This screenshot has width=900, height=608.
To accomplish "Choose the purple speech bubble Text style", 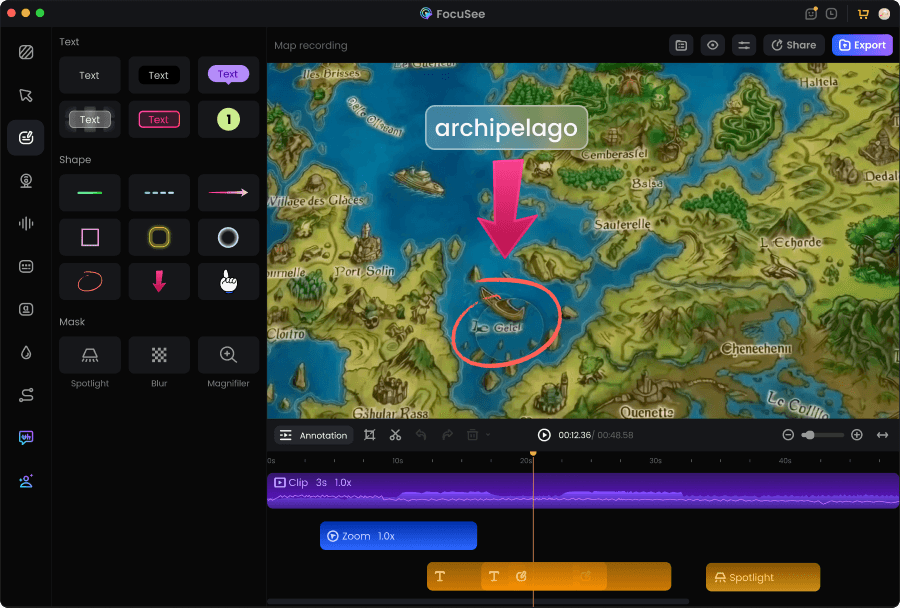I will pyautogui.click(x=228, y=75).
